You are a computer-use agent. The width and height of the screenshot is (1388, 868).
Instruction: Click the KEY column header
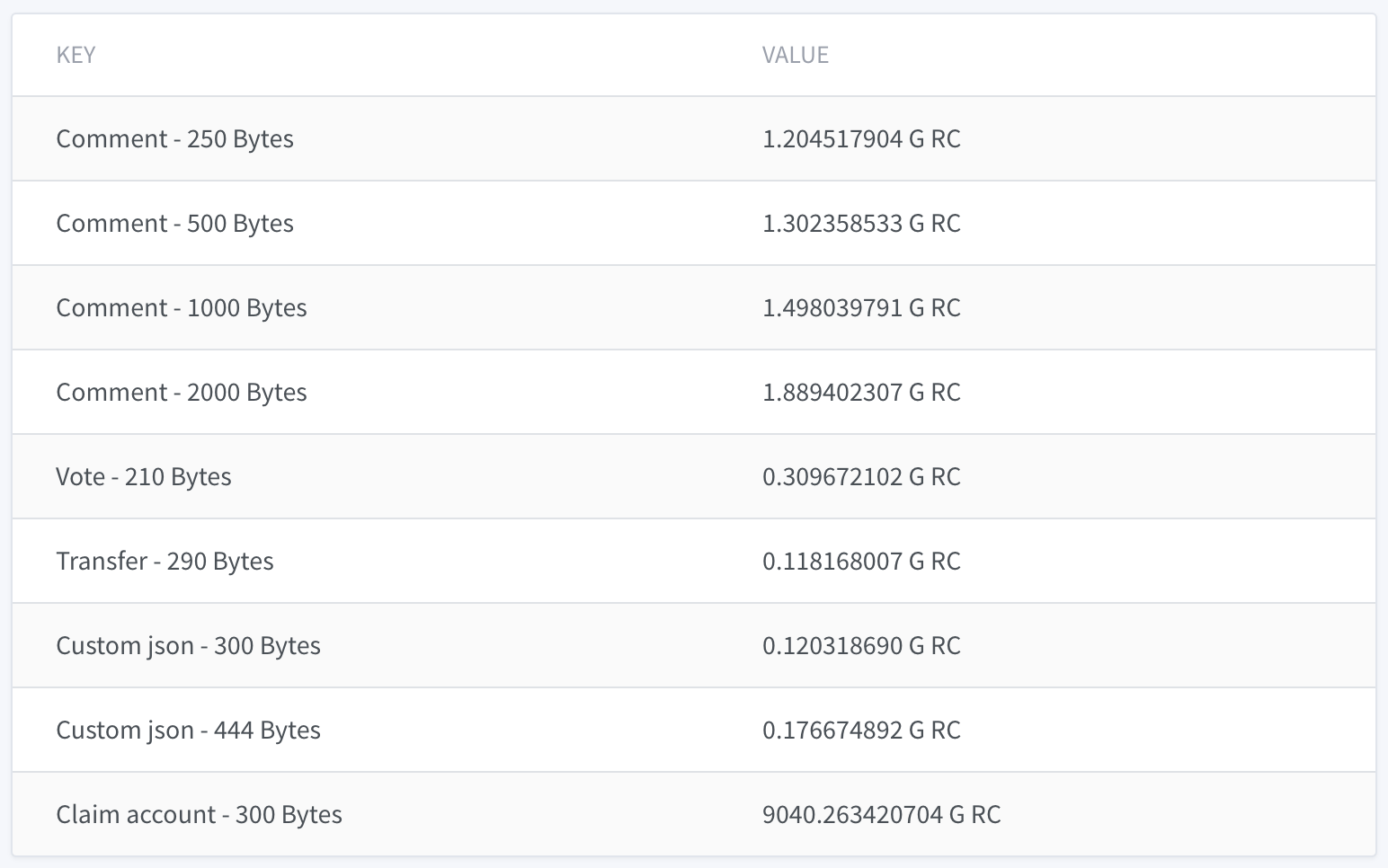76,55
